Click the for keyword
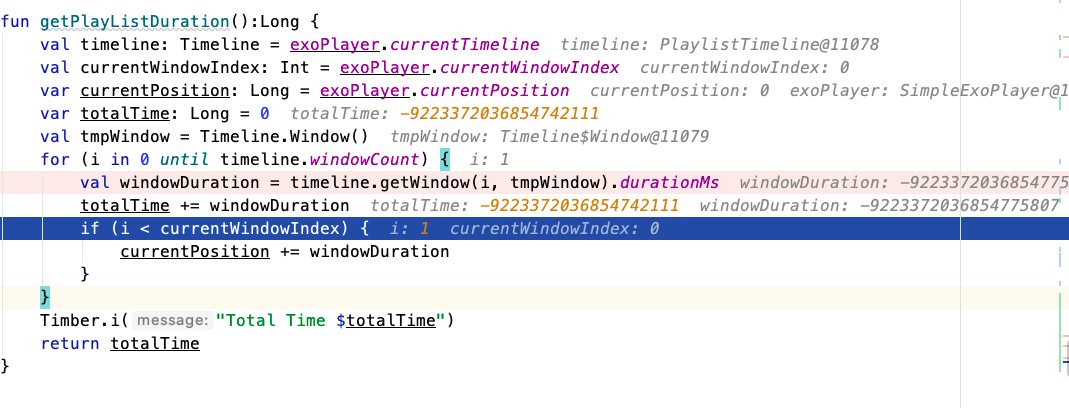The width and height of the screenshot is (1069, 408). [x=55, y=160]
